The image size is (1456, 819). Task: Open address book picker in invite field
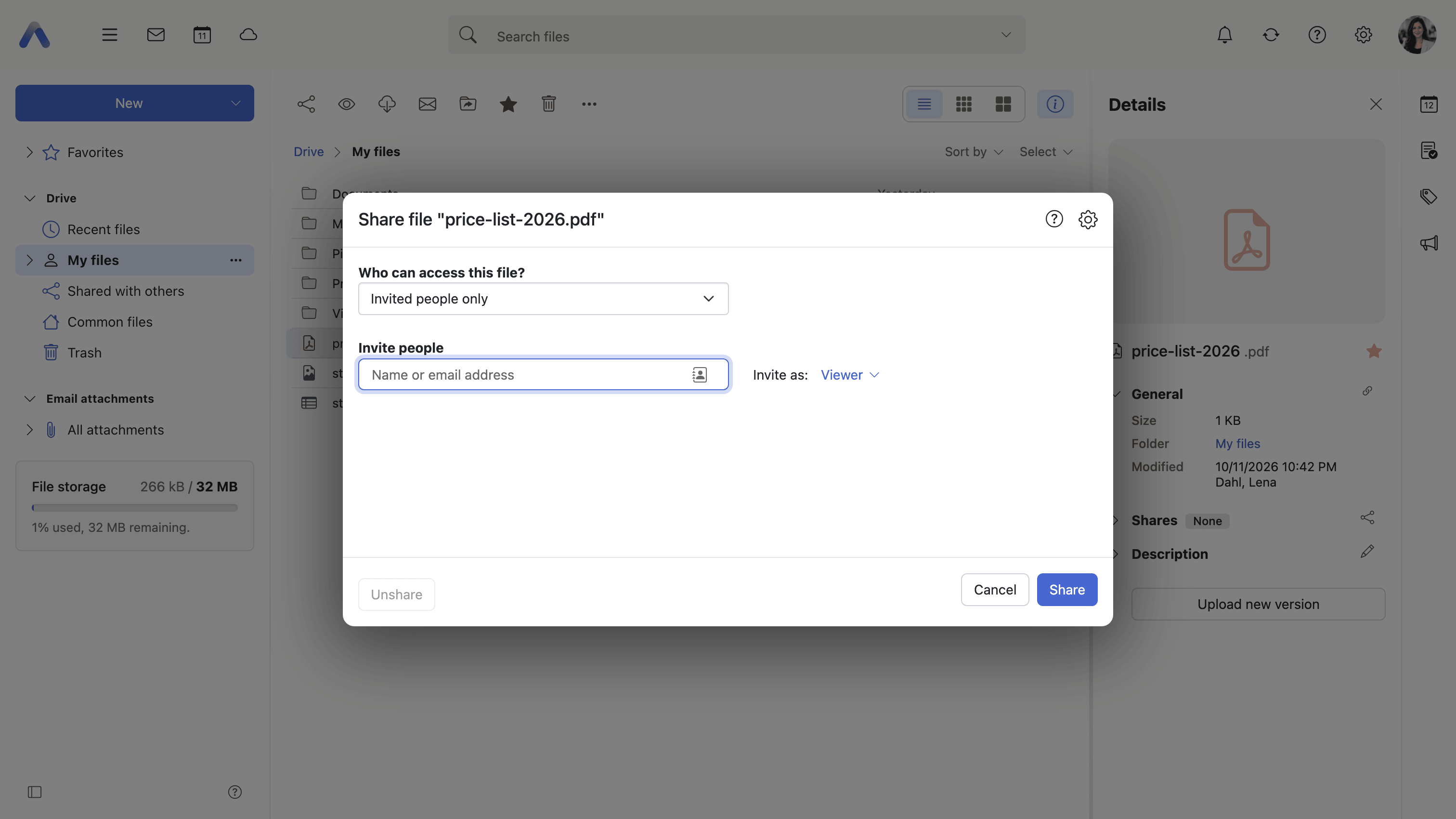tap(699, 374)
